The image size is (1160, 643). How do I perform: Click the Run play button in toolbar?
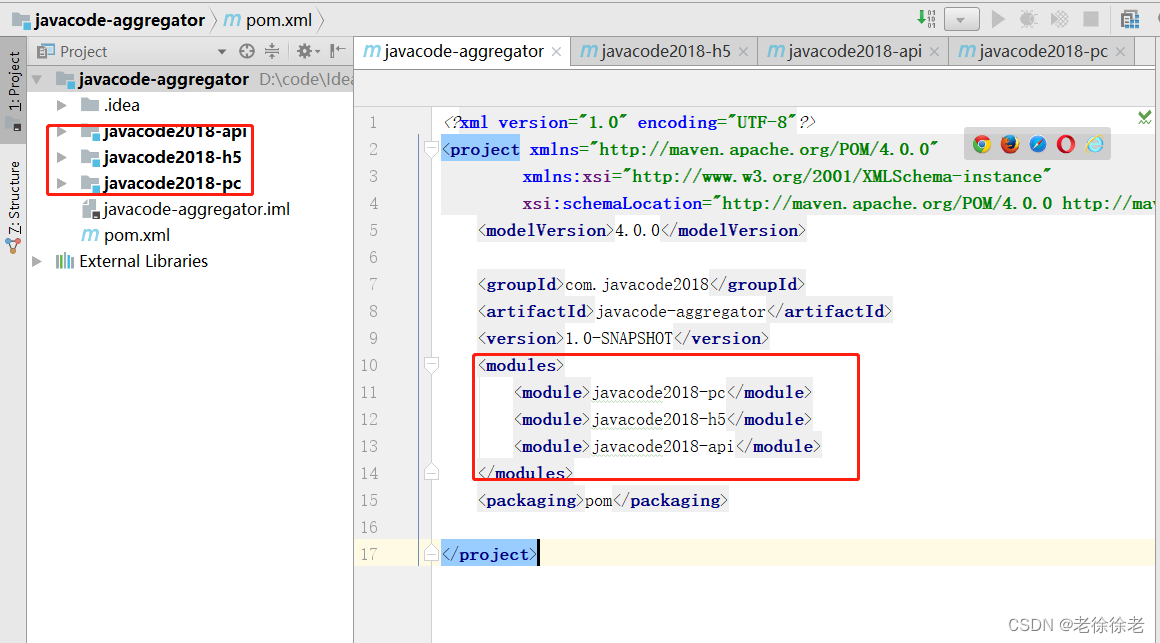click(x=998, y=19)
